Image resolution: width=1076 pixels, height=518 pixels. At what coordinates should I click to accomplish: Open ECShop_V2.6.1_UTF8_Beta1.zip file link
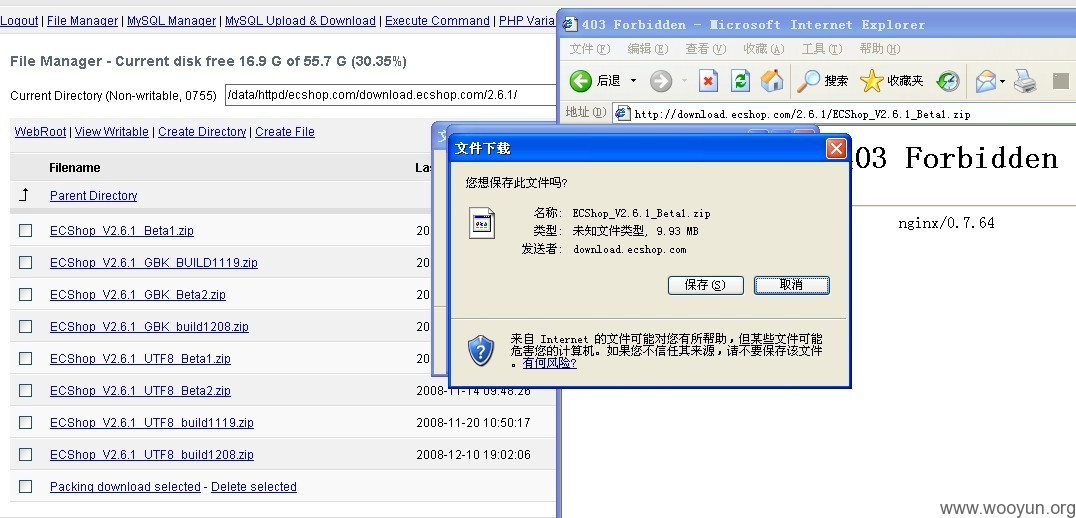coord(140,358)
